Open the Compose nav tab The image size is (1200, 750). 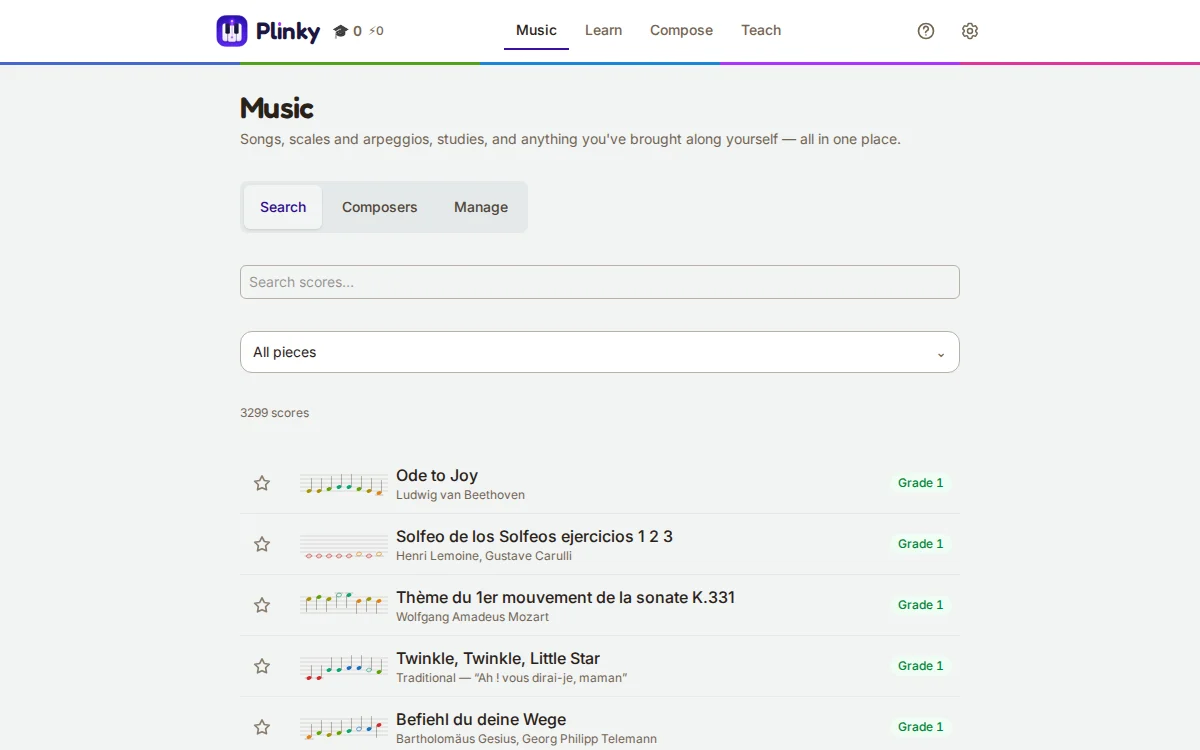(x=681, y=31)
